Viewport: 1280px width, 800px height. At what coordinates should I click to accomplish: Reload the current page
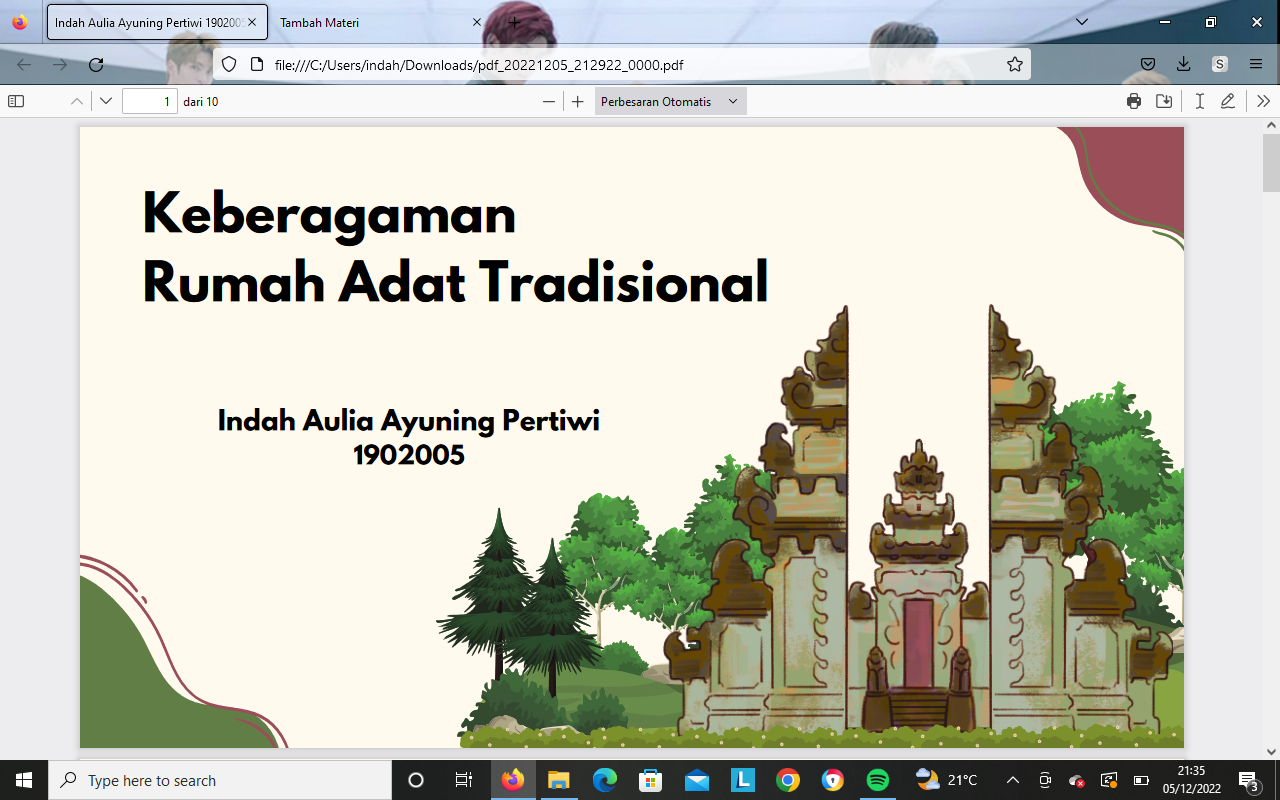click(96, 64)
